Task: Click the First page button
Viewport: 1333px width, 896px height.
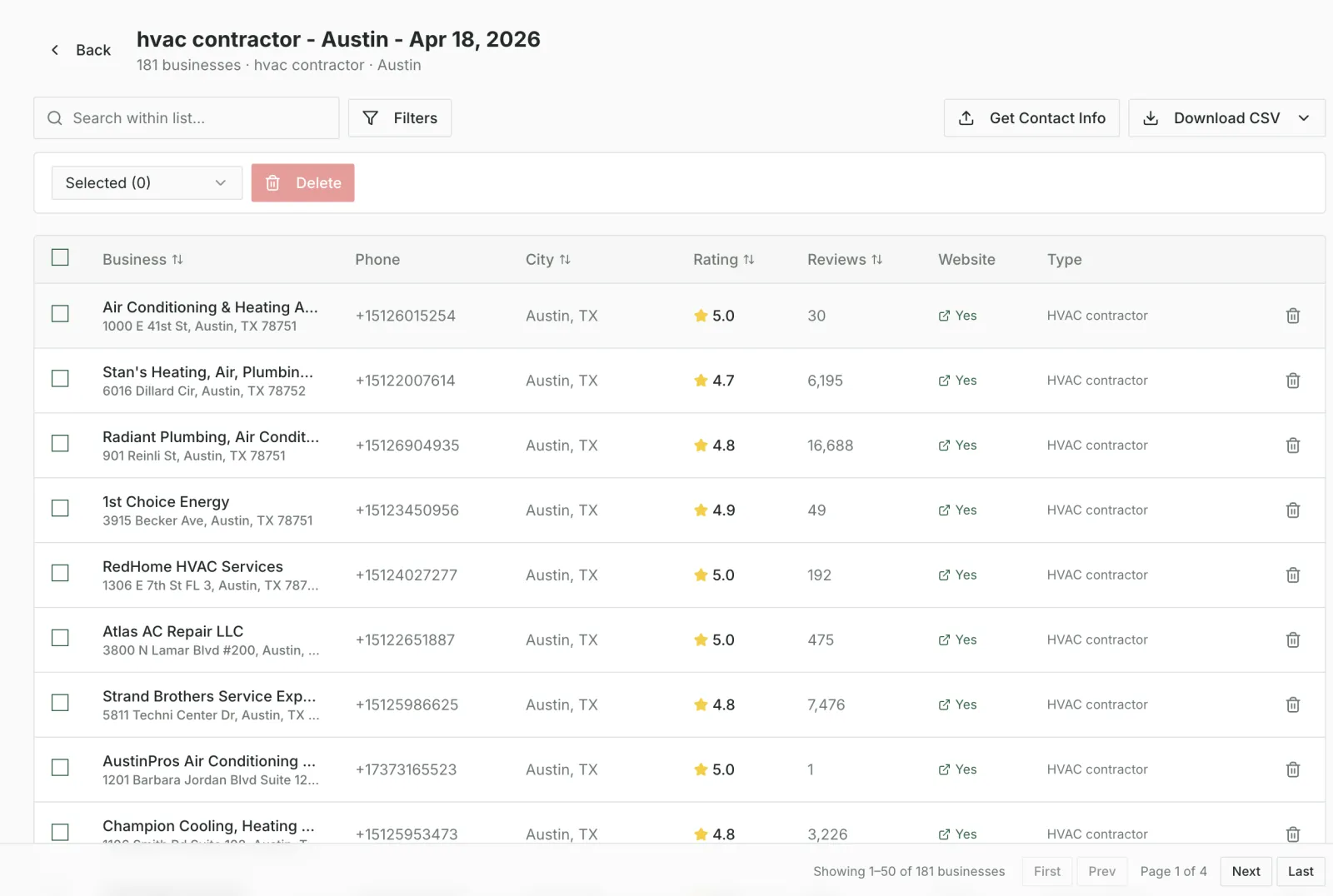Action: 1047,871
